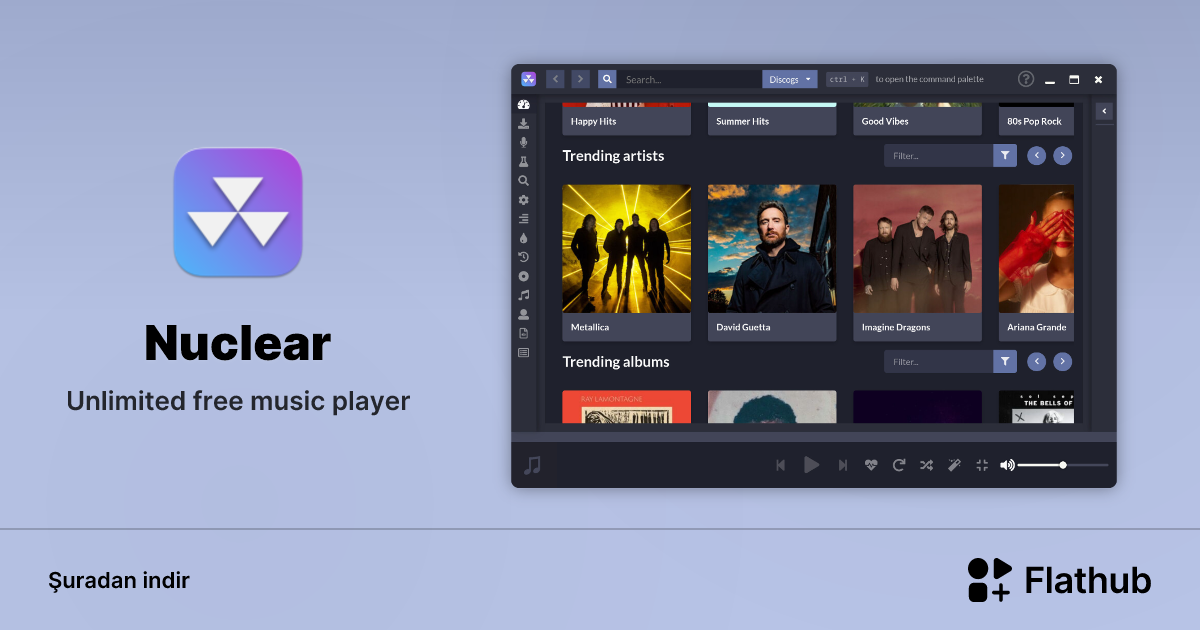Toggle shuffle playback mode
The image size is (1200, 630).
click(926, 465)
